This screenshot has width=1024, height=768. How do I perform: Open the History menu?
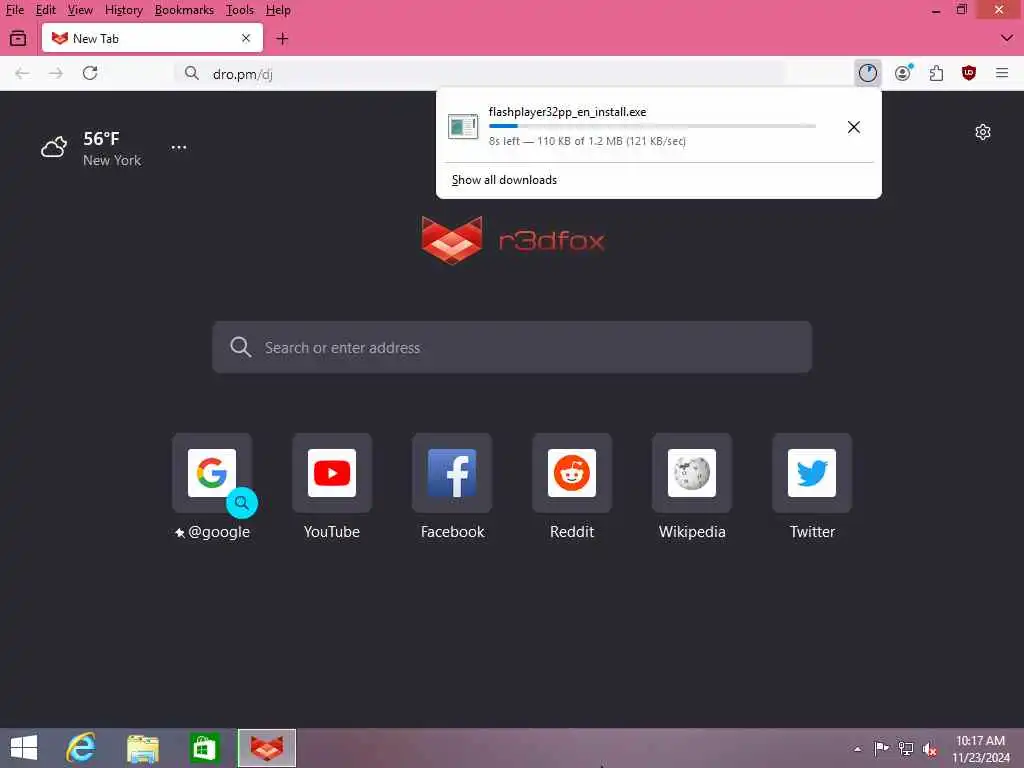coord(123,10)
